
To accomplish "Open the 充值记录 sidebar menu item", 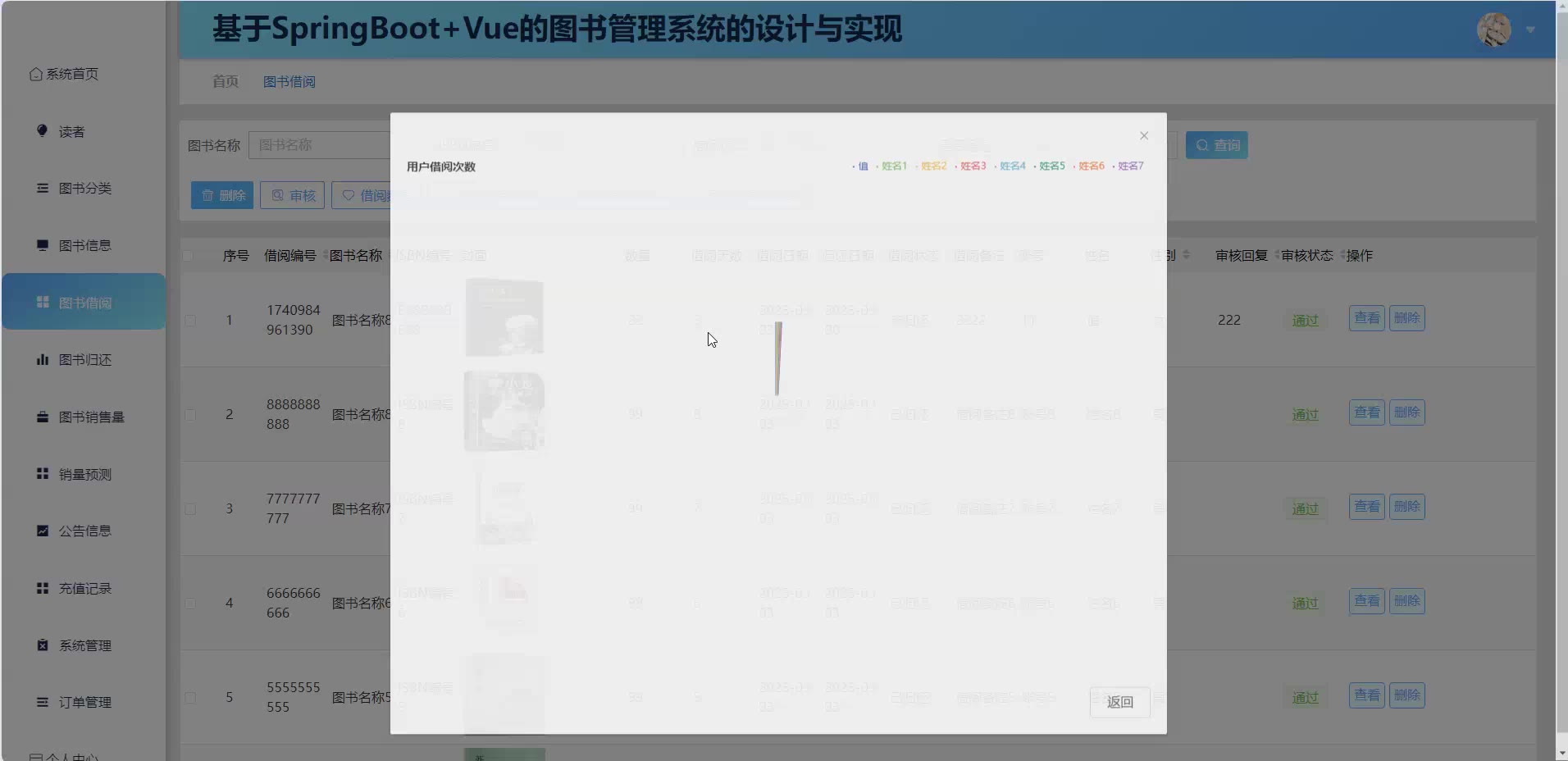I will click(x=84, y=588).
